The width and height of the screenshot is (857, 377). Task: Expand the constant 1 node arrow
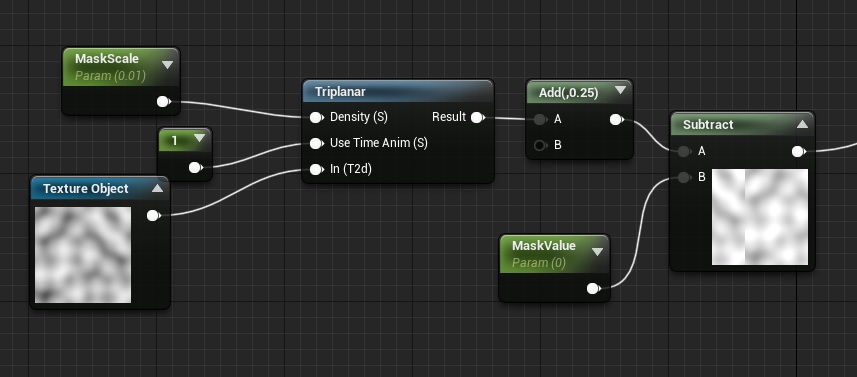199,139
